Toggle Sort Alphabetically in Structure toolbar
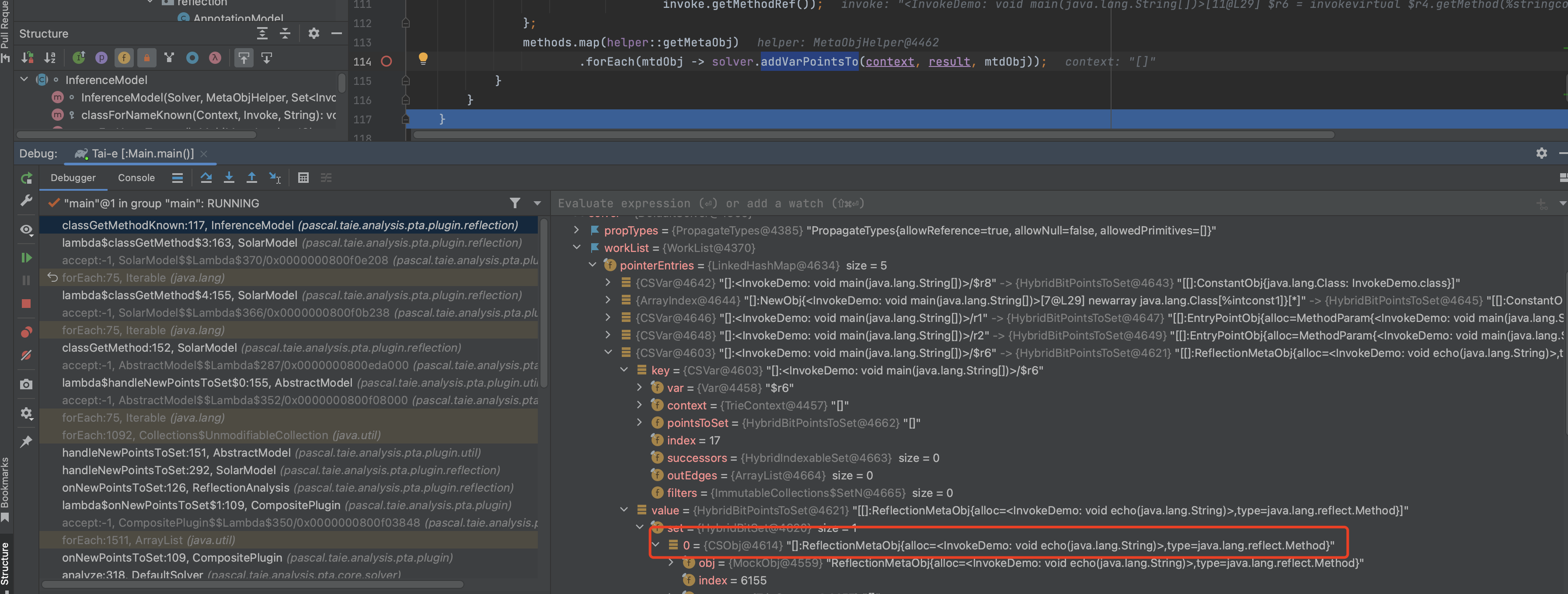This screenshot has width=1568, height=594. pos(50,58)
